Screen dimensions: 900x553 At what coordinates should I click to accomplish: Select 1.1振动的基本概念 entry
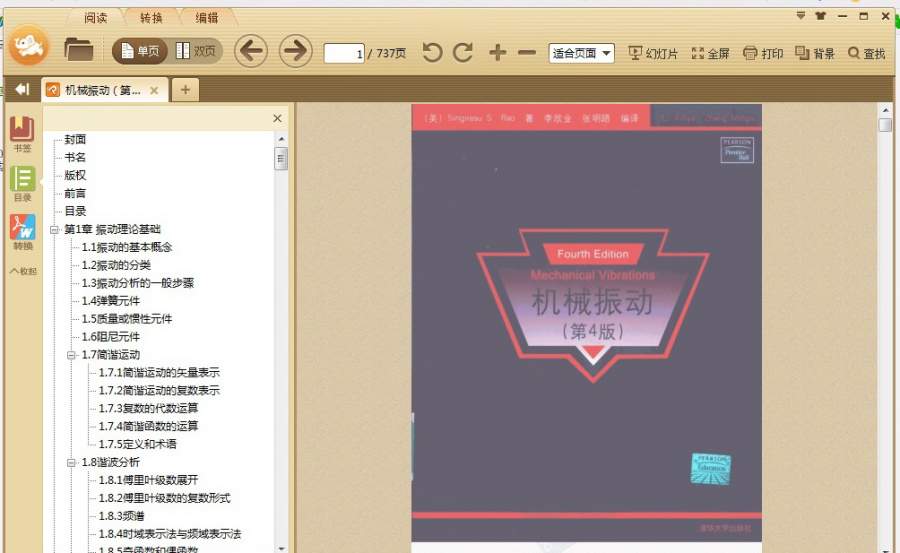point(127,247)
